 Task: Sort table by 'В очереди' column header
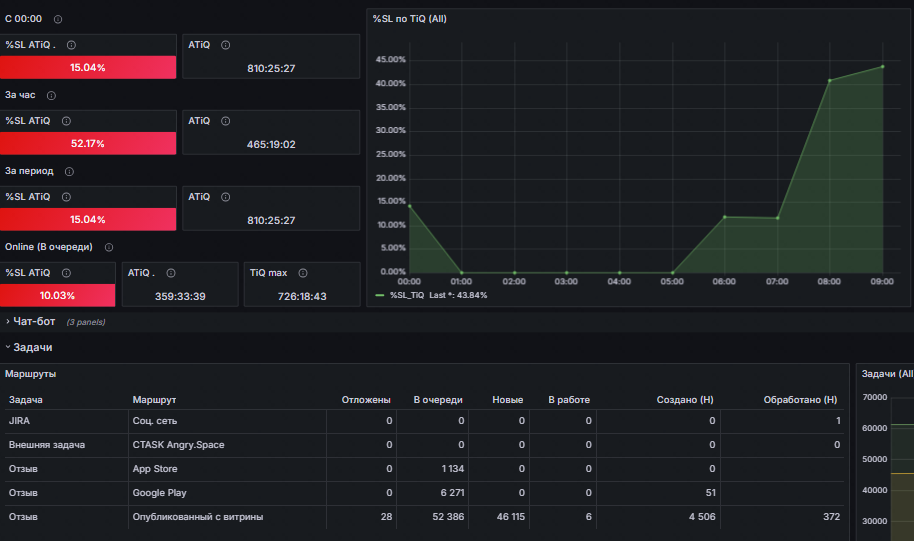pos(438,400)
